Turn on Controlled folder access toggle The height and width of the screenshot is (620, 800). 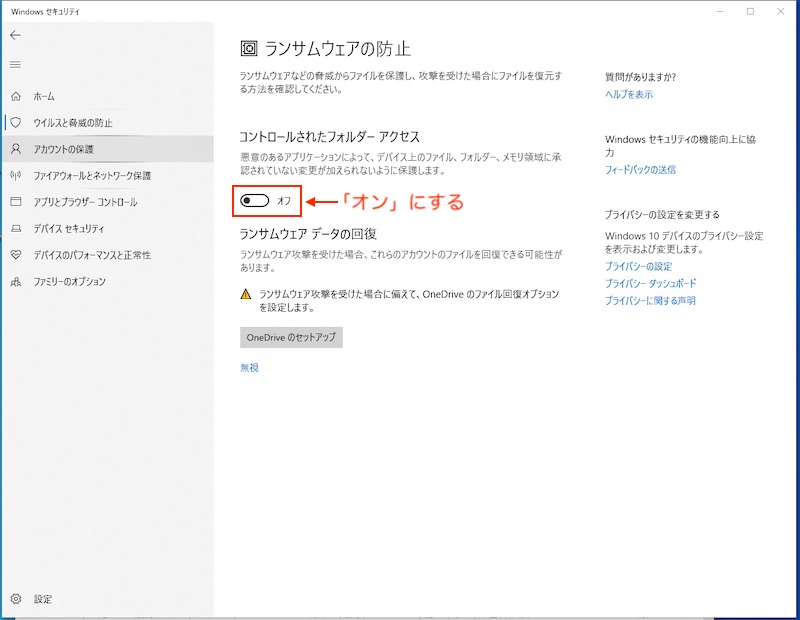tap(255, 201)
